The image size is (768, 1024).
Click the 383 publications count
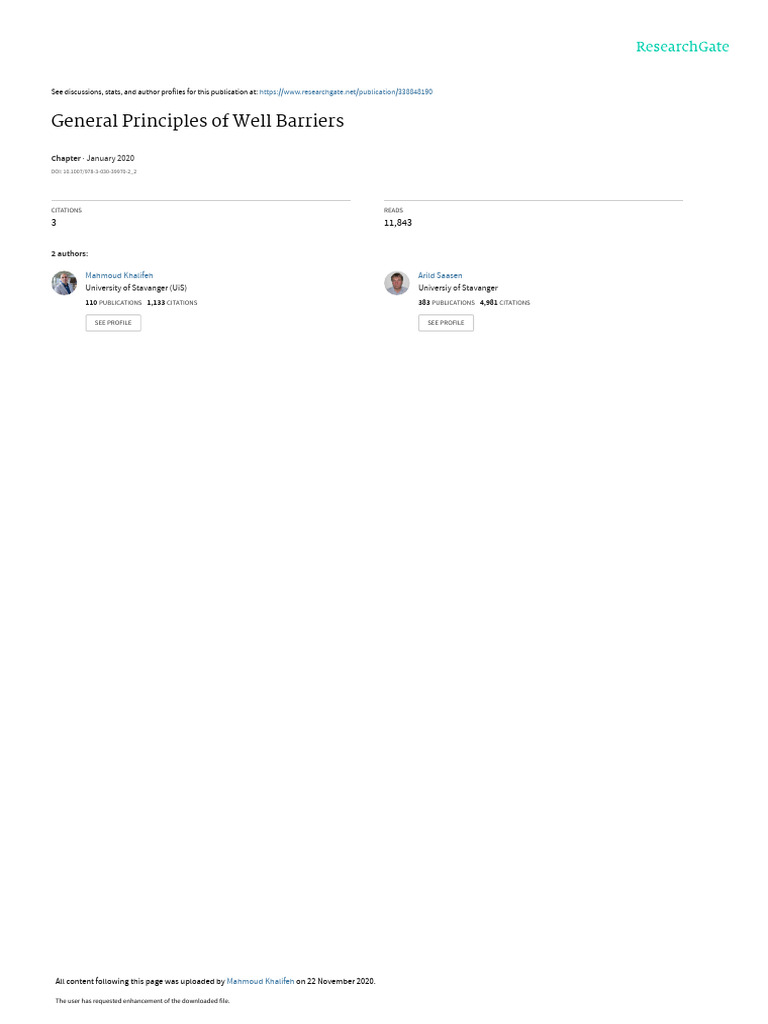[446, 303]
